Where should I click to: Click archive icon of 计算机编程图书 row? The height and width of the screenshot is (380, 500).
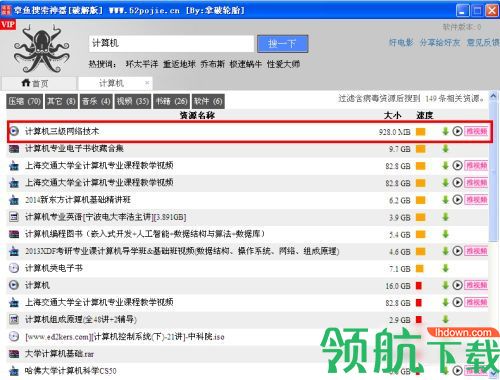[x=14, y=234]
